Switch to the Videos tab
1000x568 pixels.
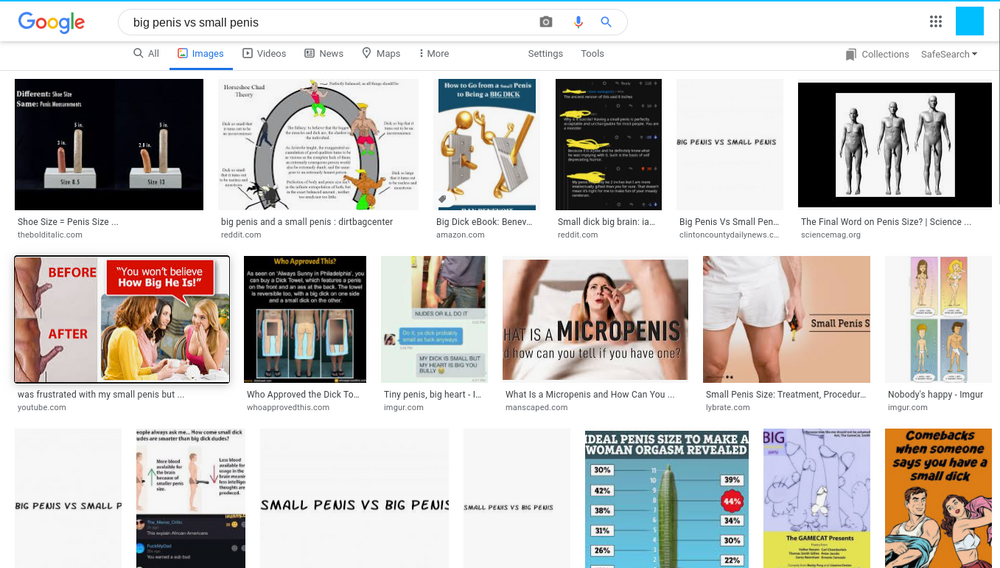click(264, 54)
